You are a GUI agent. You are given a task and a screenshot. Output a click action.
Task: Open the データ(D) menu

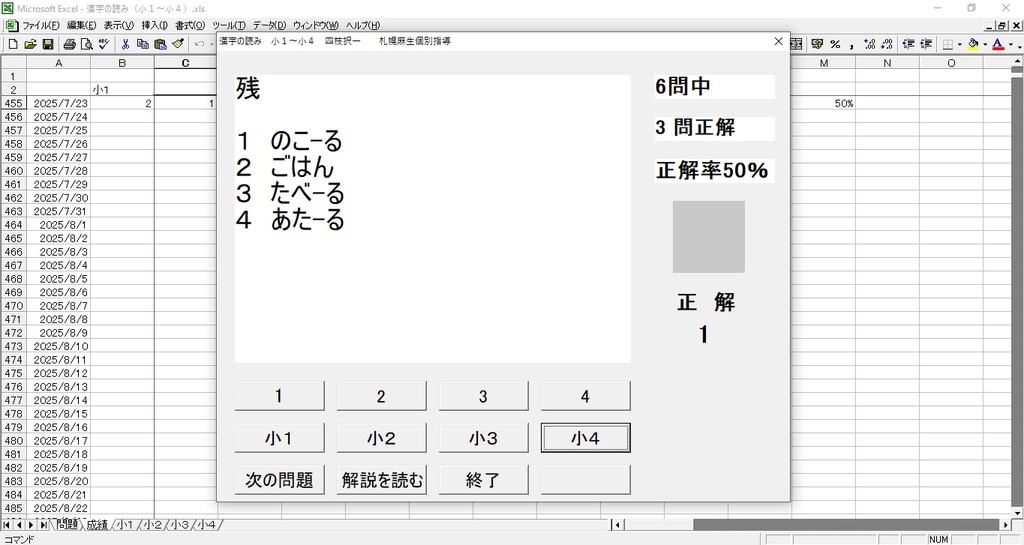[x=269, y=25]
